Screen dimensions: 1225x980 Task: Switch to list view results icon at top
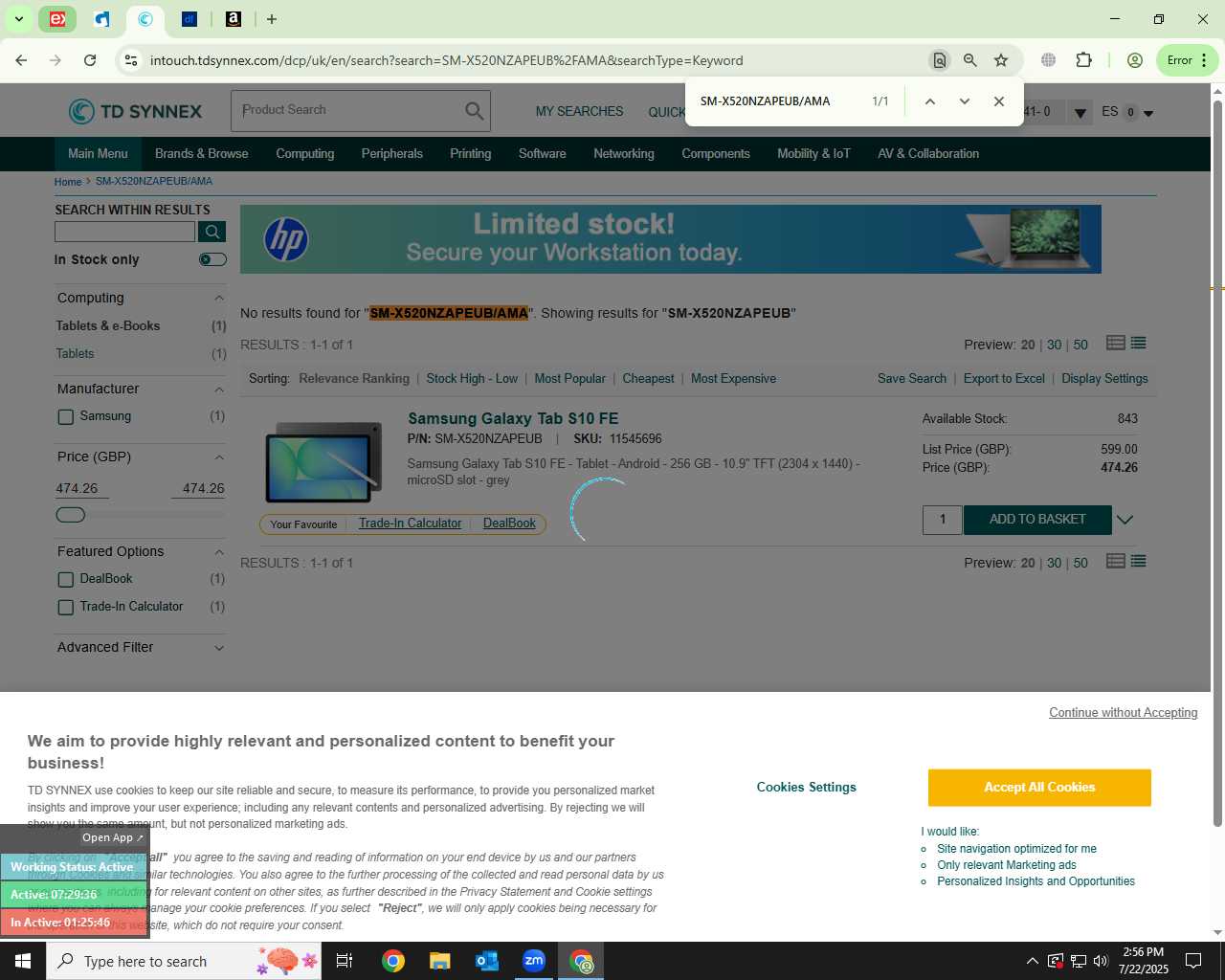[1138, 343]
